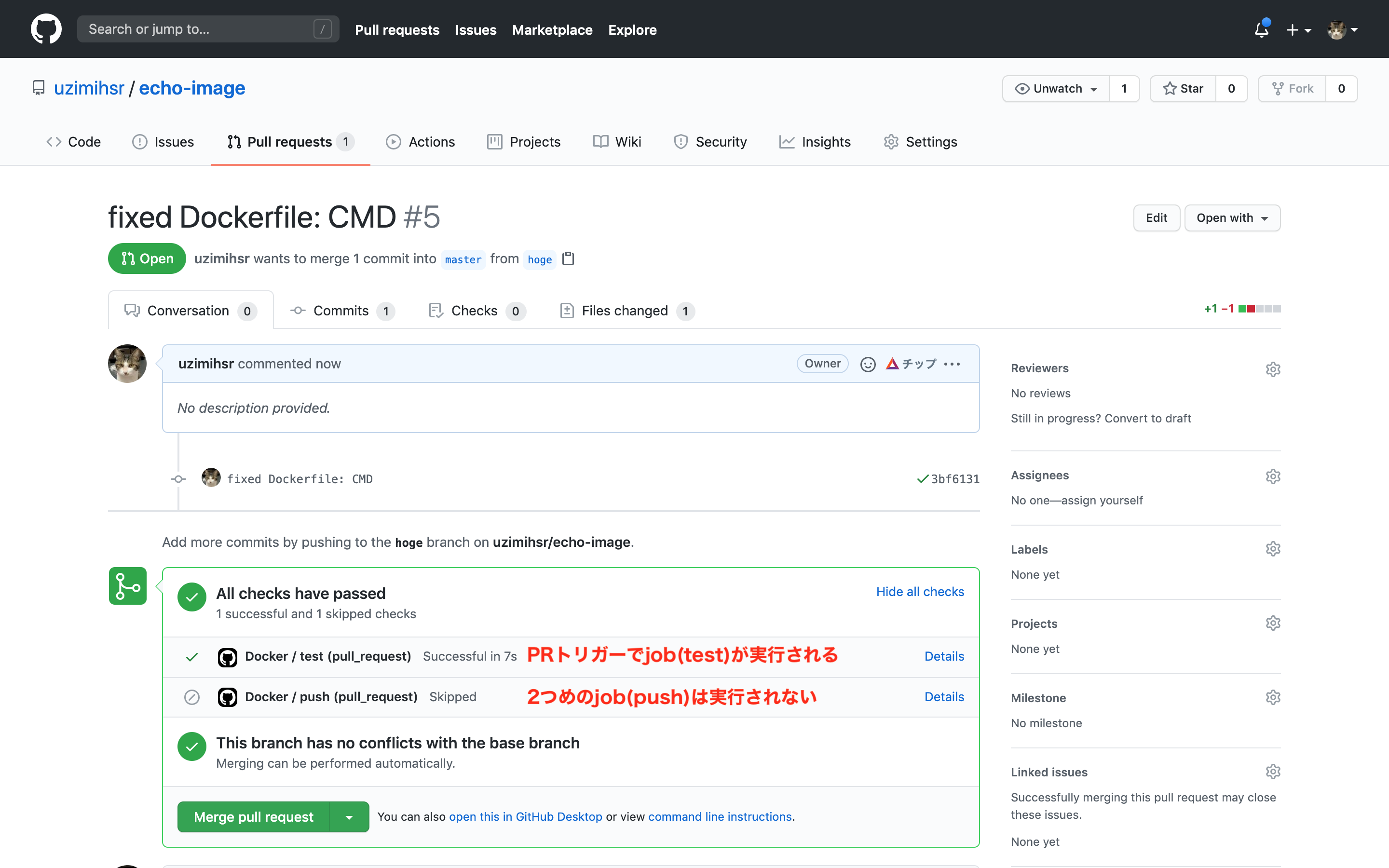Open Milestone settings gear
Viewport: 1389px width, 868px height.
1272,697
